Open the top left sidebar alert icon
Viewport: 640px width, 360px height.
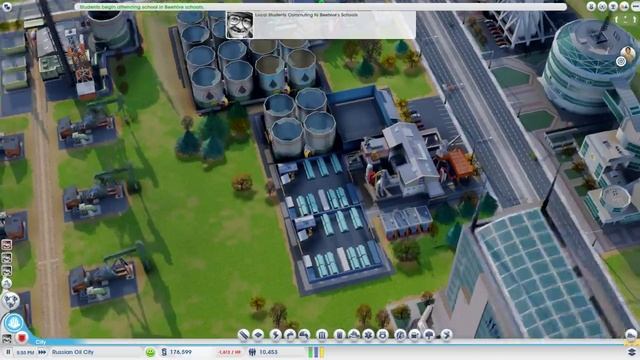(x=7, y=245)
